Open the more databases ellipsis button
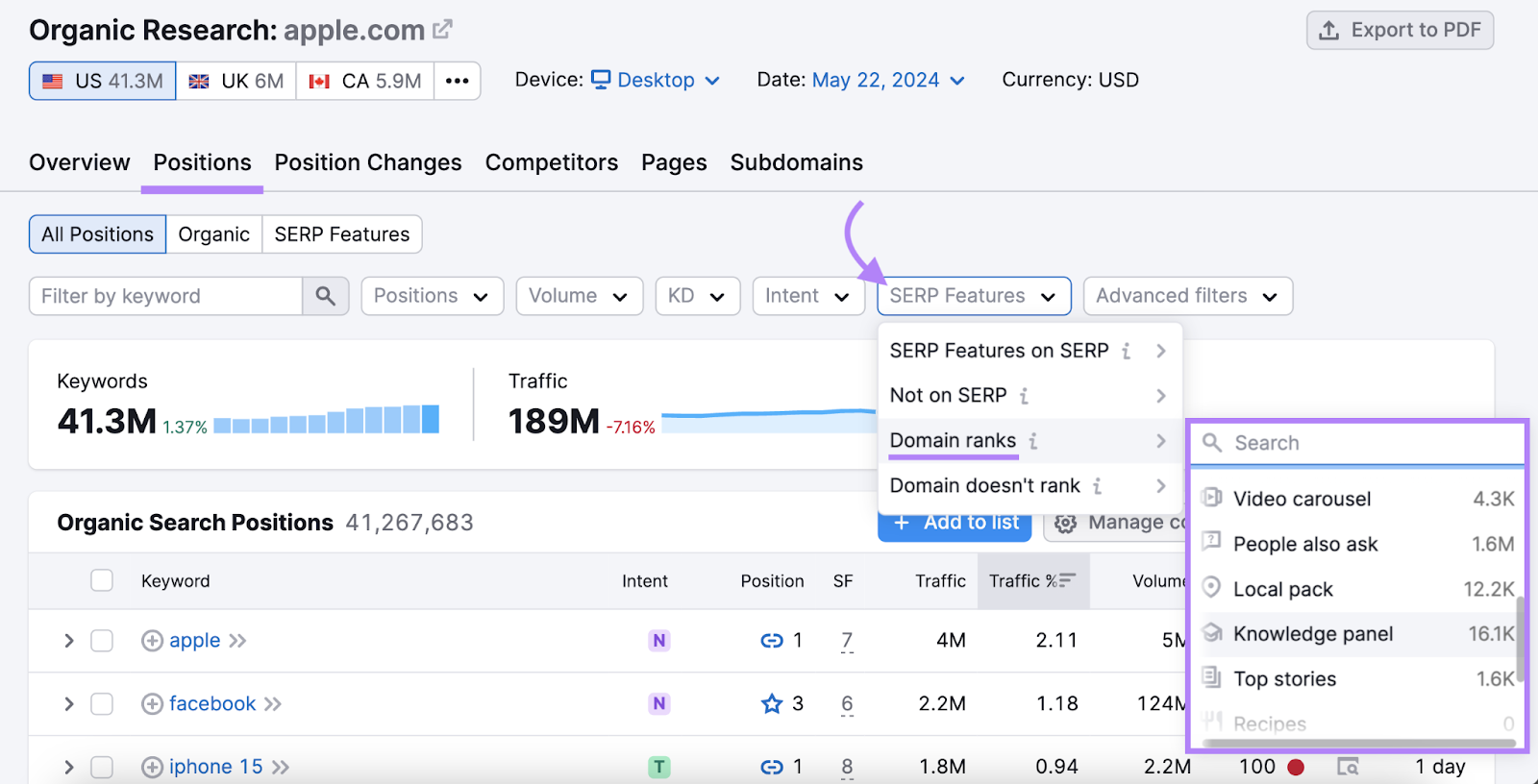 coord(458,81)
